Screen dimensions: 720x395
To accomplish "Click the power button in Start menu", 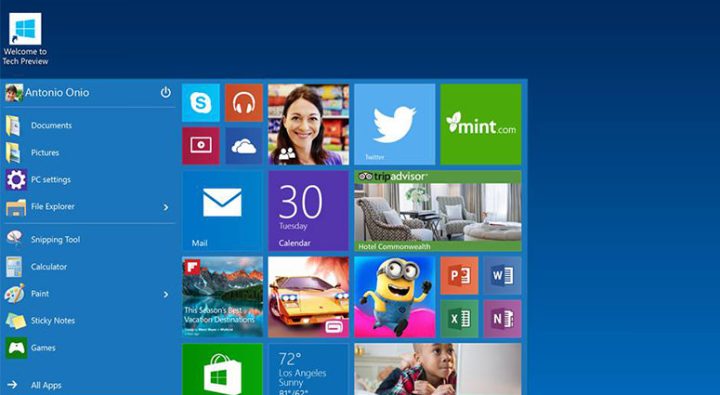I will point(166,92).
